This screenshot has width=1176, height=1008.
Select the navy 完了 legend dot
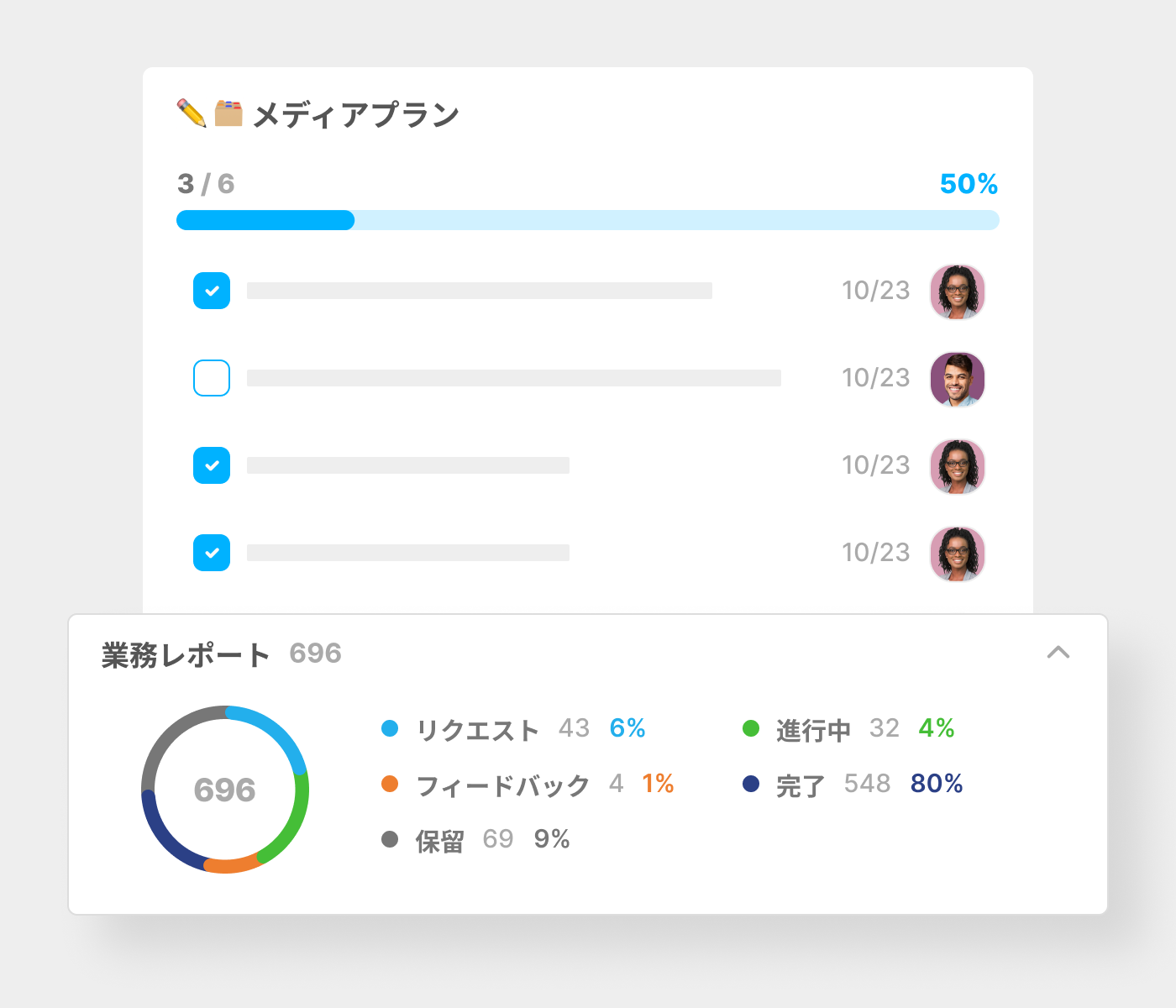[x=751, y=784]
